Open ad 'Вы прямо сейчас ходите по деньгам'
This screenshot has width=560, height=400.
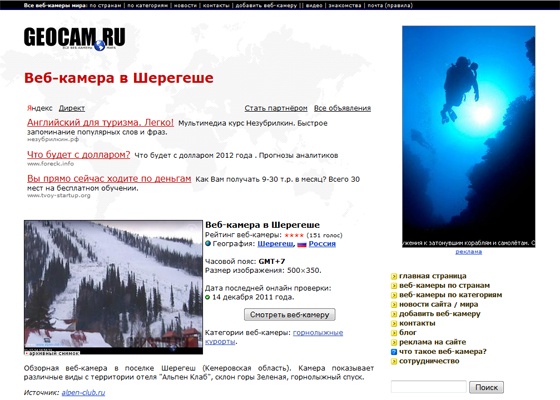[109, 179]
